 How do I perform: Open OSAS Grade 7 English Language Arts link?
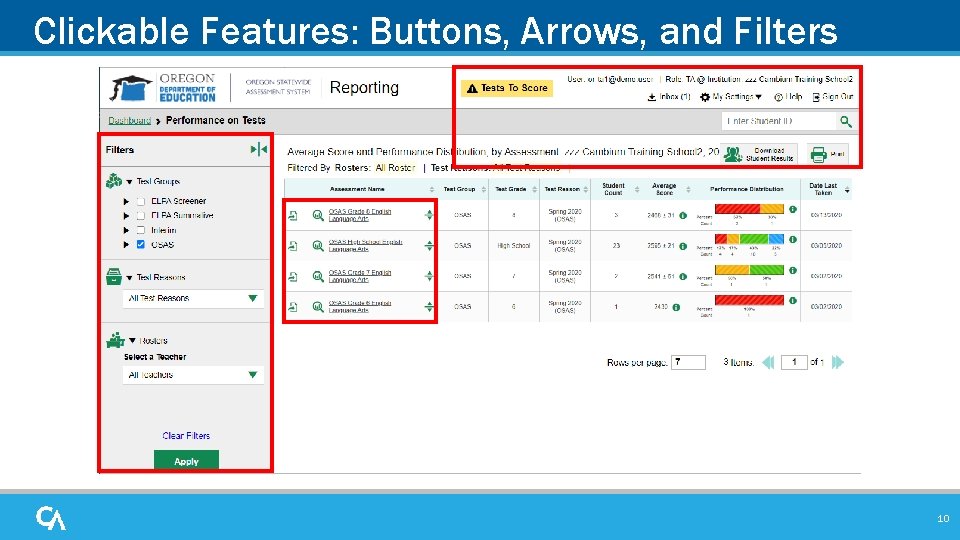tap(359, 276)
